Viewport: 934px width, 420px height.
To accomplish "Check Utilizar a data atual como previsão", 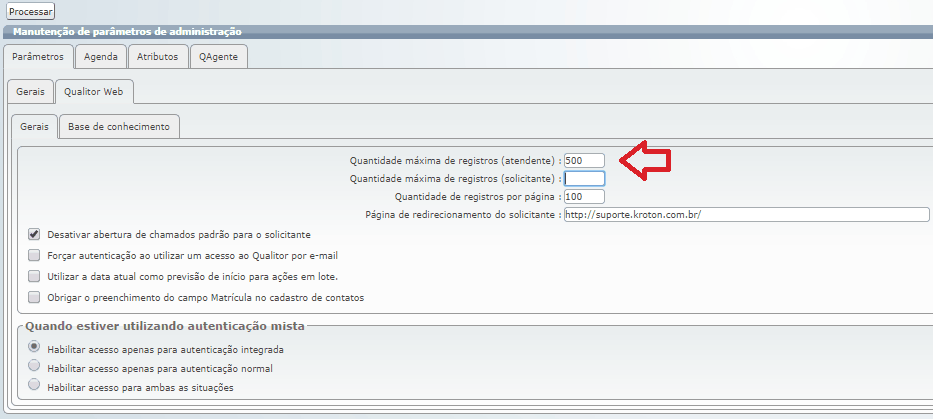I will [34, 276].
